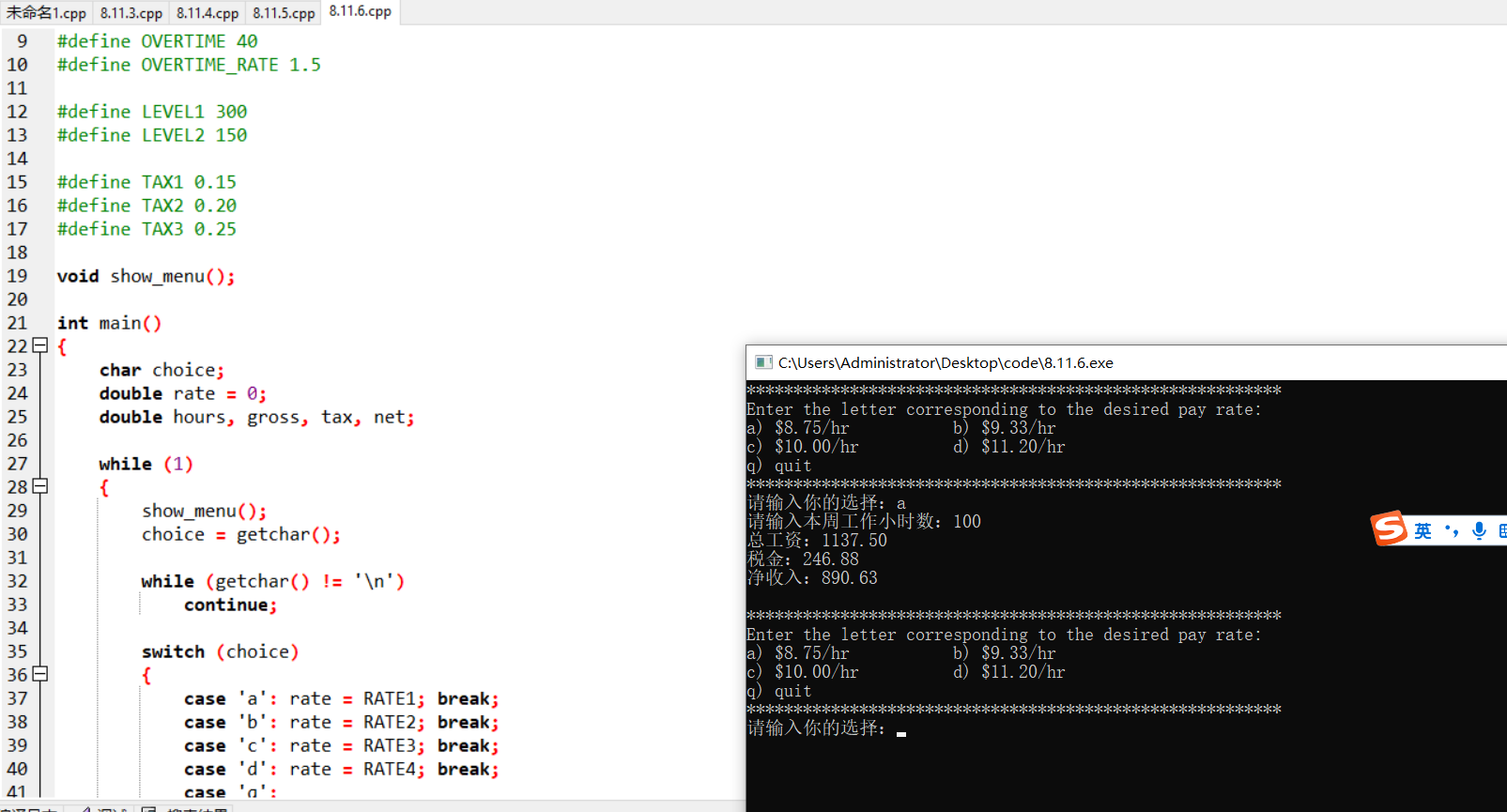Toggle the 英 Chinese/English input mode
This screenshot has height=812, width=1507.
coord(1422,530)
